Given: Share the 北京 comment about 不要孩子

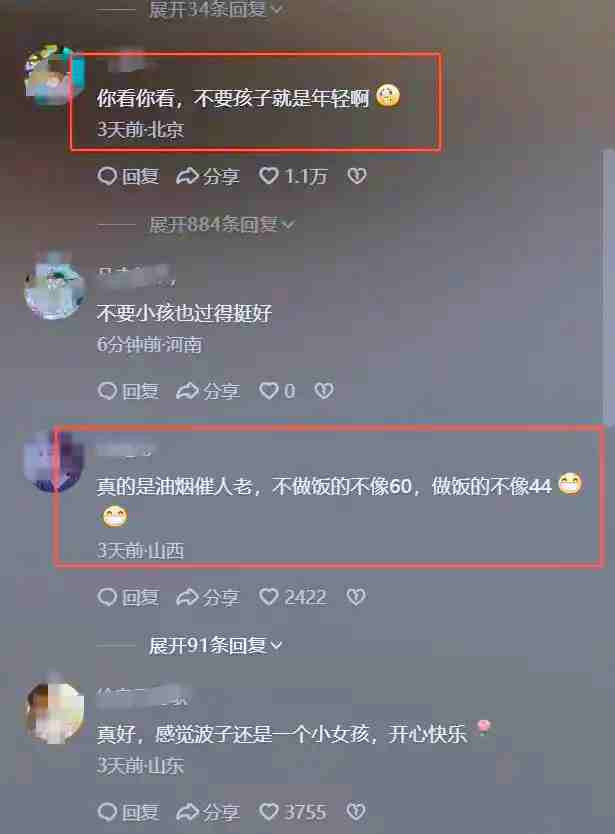Looking at the screenshot, I should [x=207, y=176].
